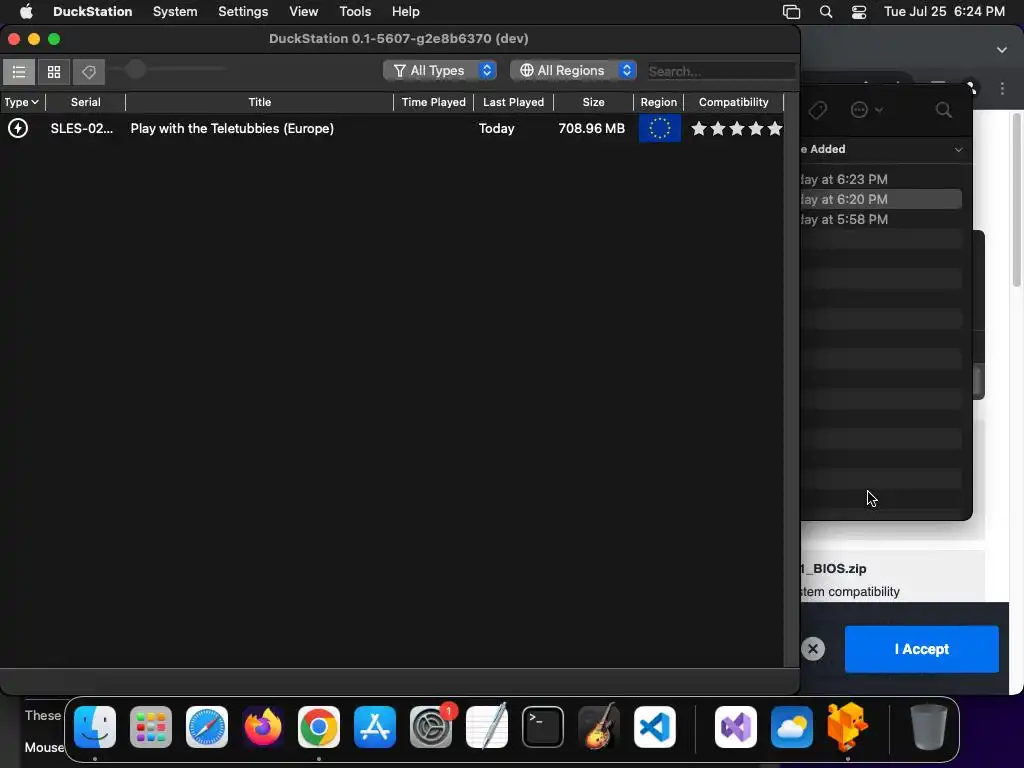Open the cloud weather app in Dock
This screenshot has height=768, width=1024.
point(792,727)
